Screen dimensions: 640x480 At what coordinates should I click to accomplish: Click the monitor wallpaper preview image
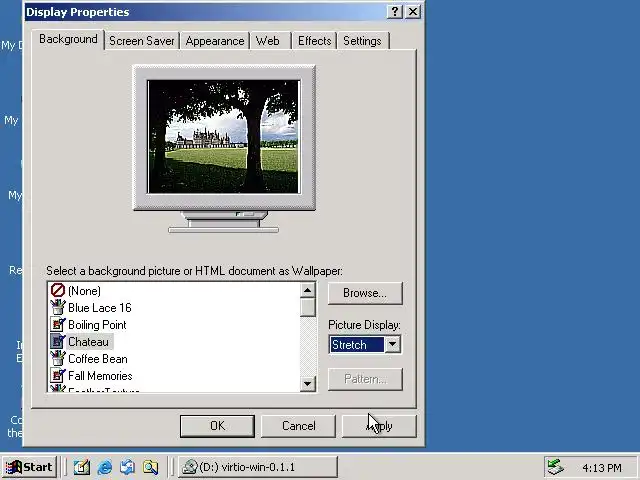(x=224, y=136)
